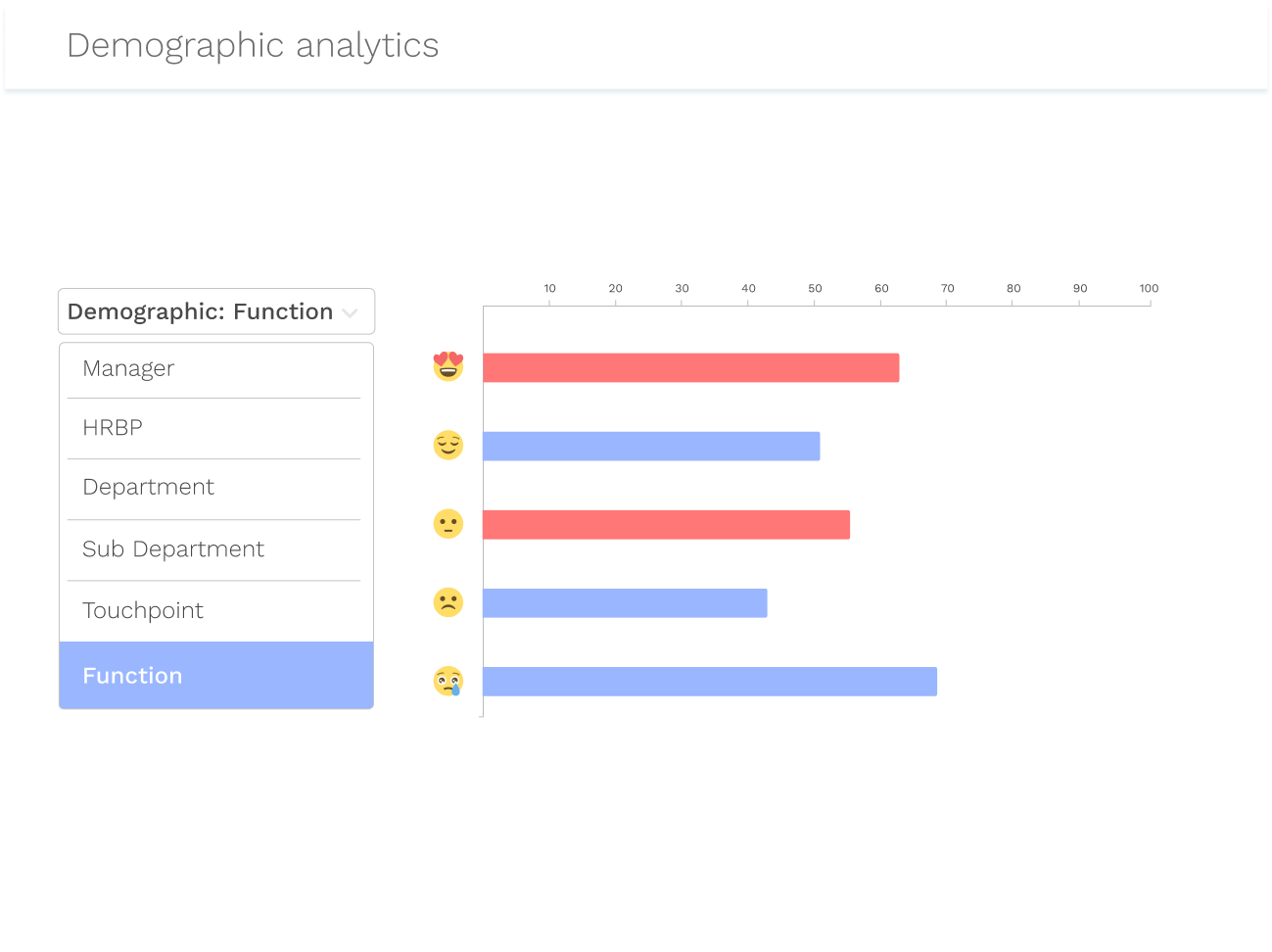This screenshot has height=952, width=1272.
Task: Choose HRBP option in list
Action: (113, 428)
